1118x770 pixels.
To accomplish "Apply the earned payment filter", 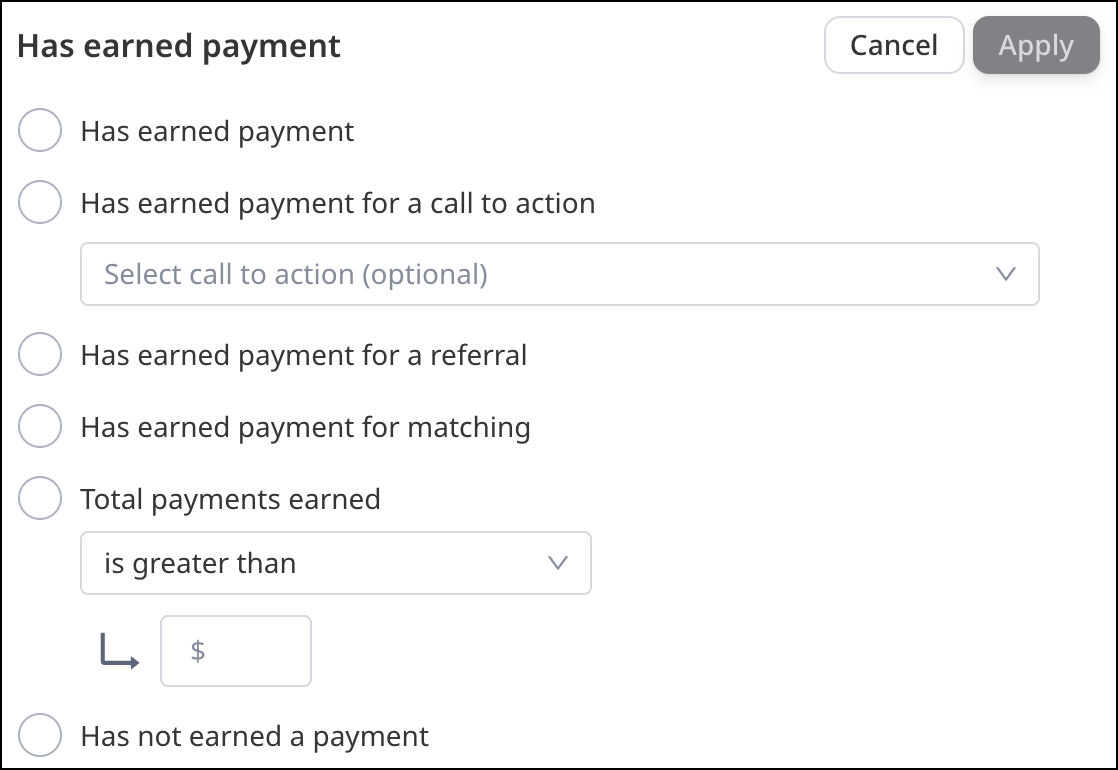I will tap(1035, 45).
